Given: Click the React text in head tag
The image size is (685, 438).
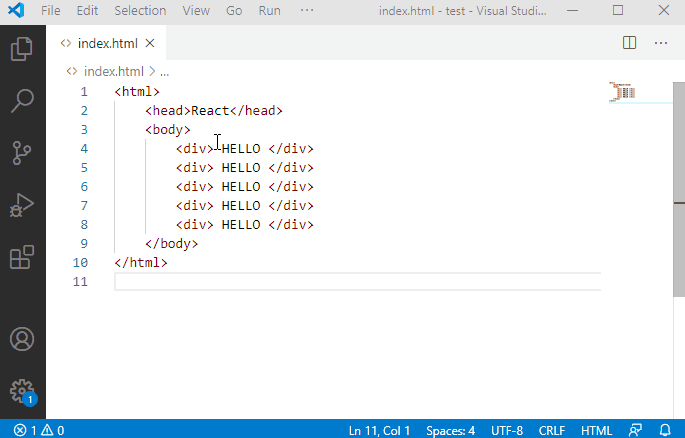Looking at the screenshot, I should pyautogui.click(x=210, y=110).
